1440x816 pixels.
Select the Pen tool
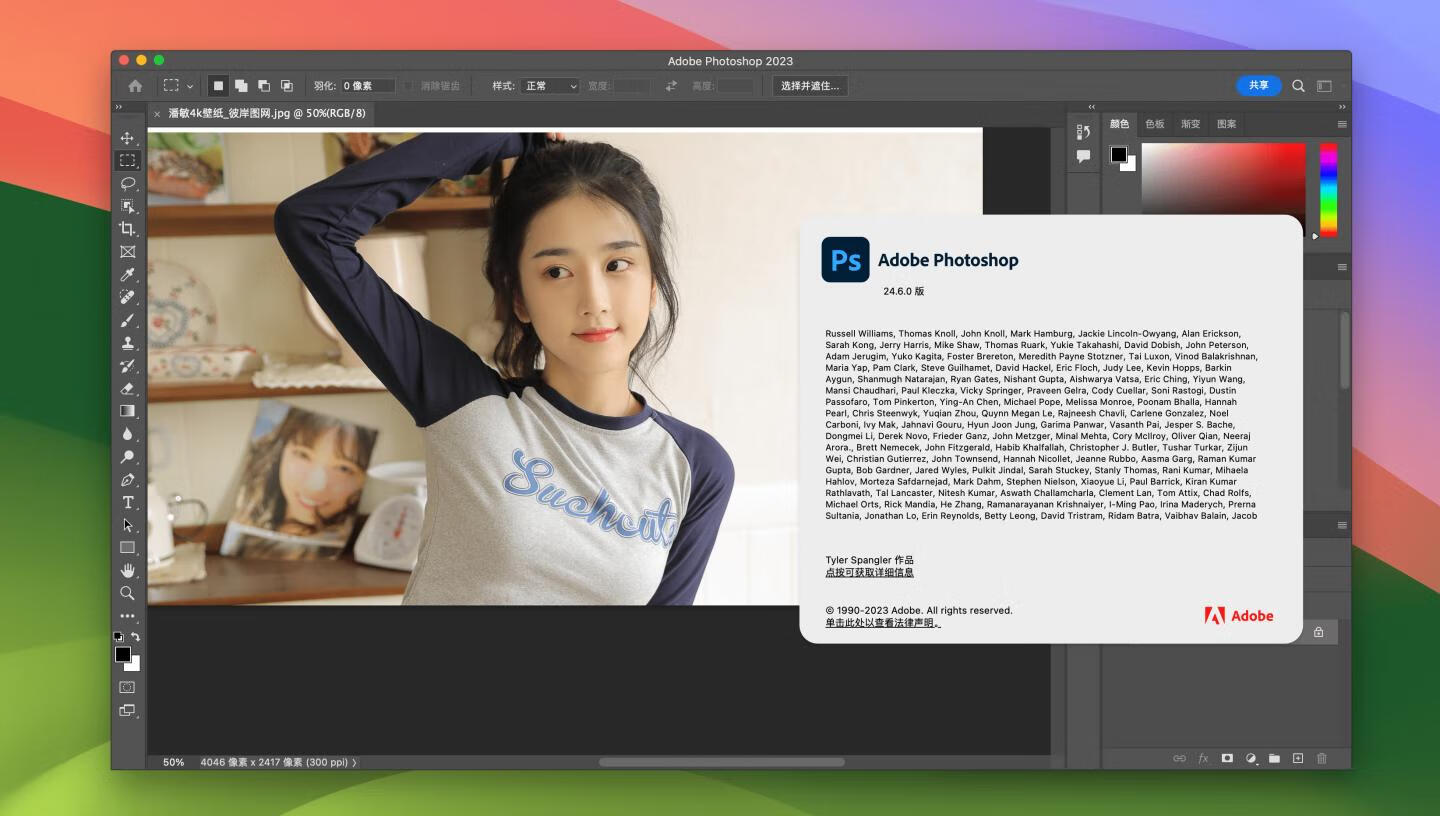click(x=127, y=480)
